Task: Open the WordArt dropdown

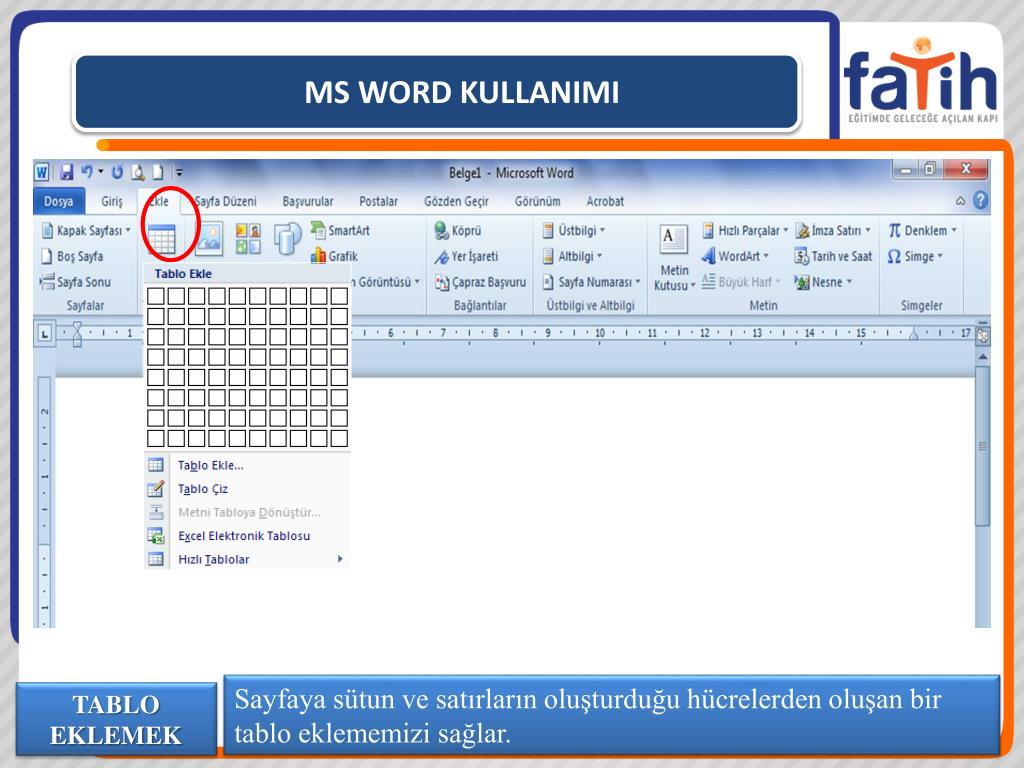Action: click(x=735, y=256)
